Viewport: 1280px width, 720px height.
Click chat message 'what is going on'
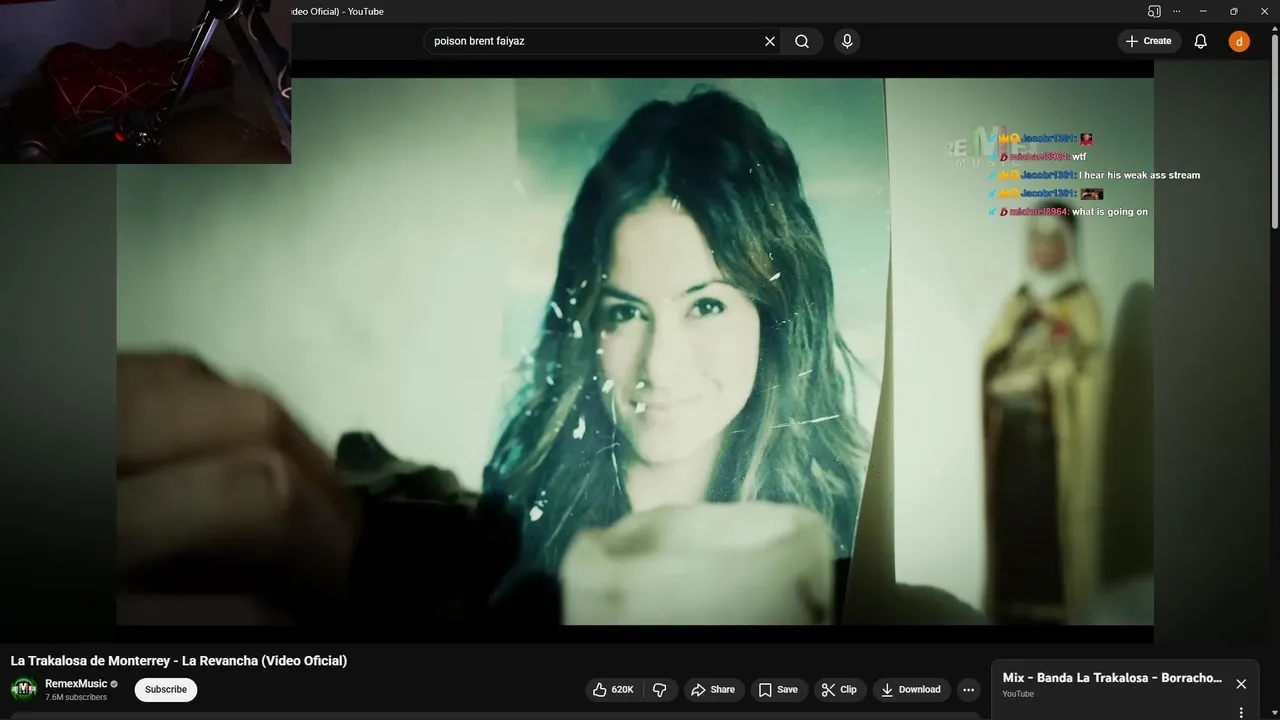pyautogui.click(x=1110, y=212)
